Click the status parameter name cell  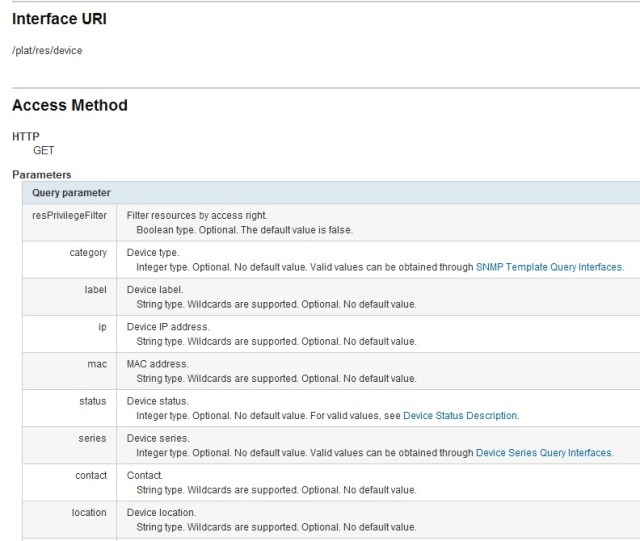click(92, 401)
